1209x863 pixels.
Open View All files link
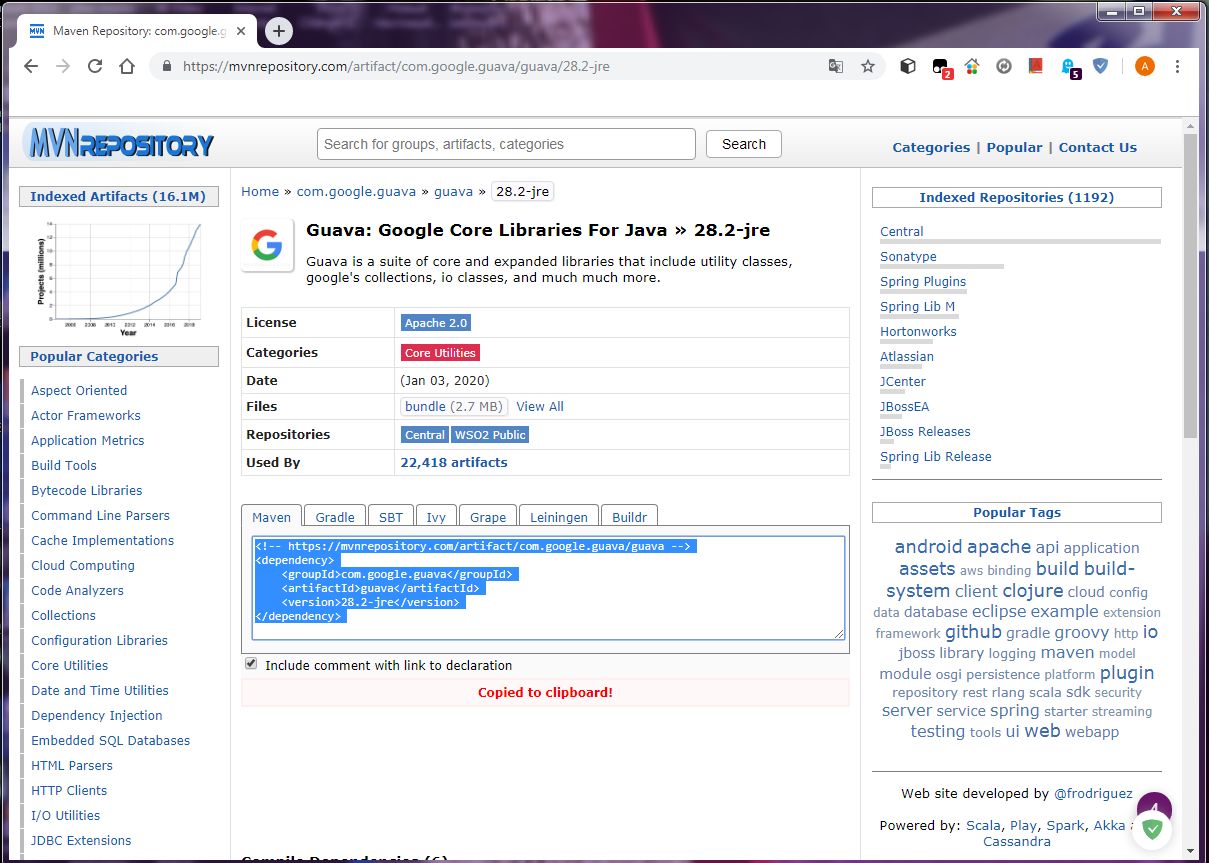click(540, 407)
